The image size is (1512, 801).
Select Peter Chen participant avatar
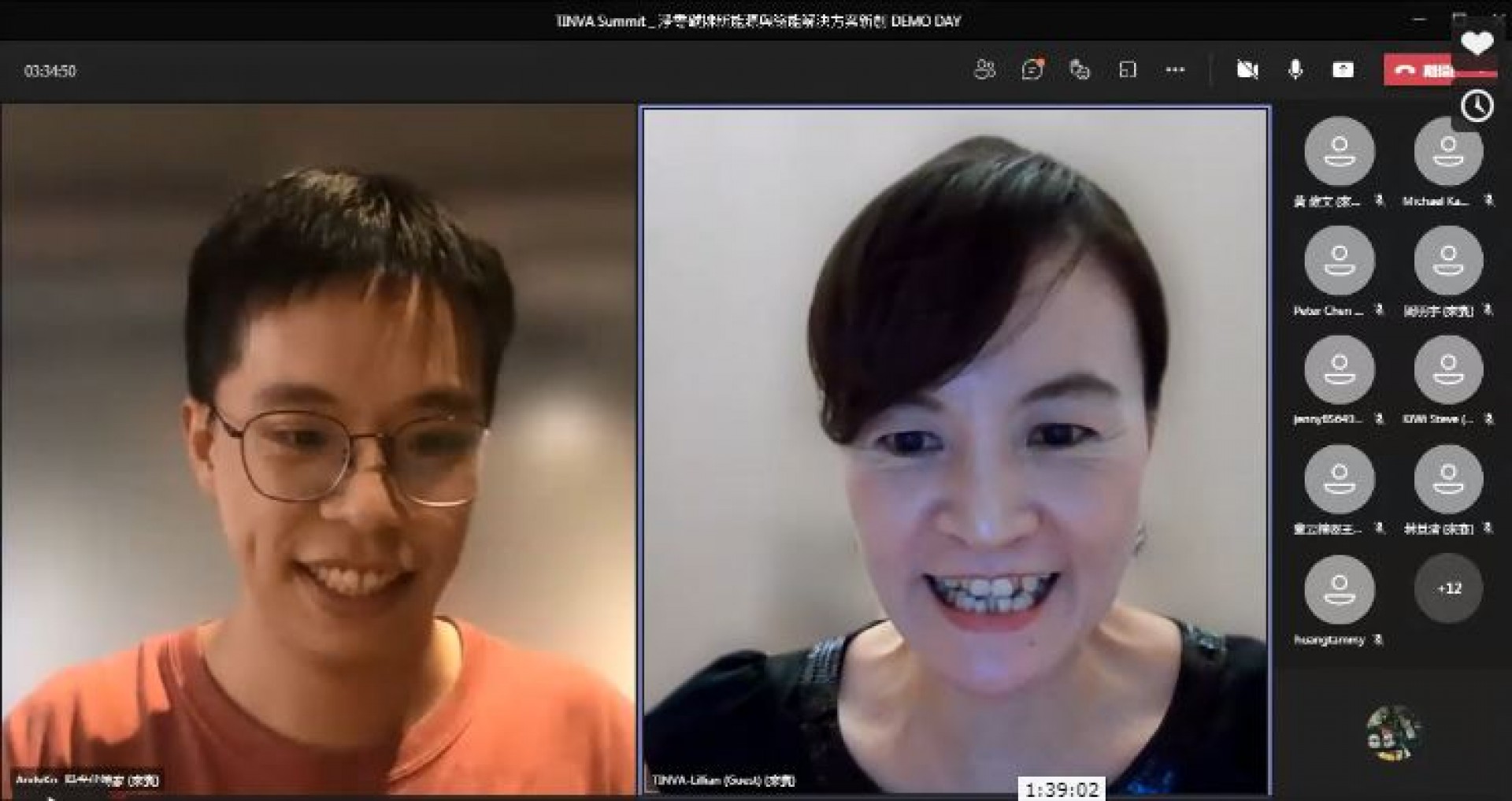[x=1339, y=261]
